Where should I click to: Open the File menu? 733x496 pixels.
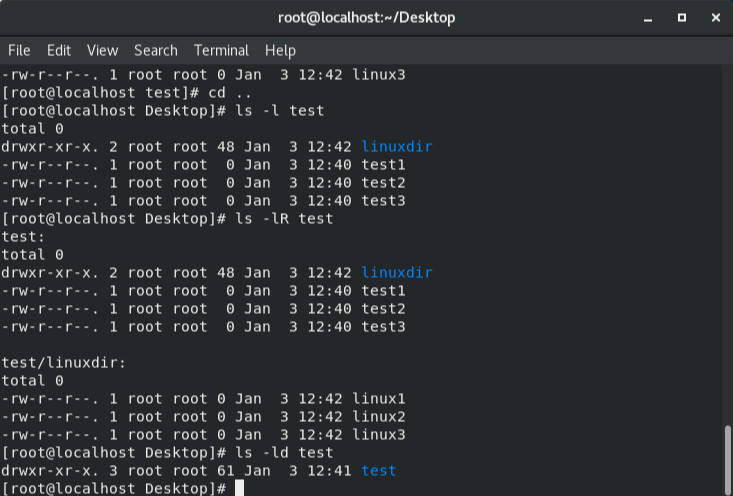(19, 50)
